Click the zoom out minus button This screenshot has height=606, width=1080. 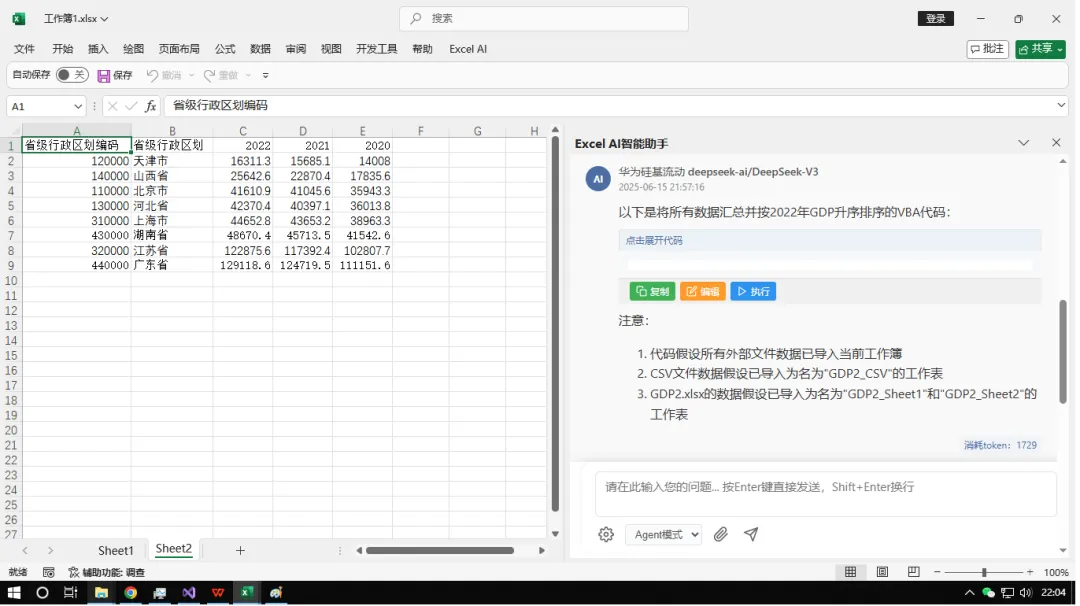(x=937, y=573)
